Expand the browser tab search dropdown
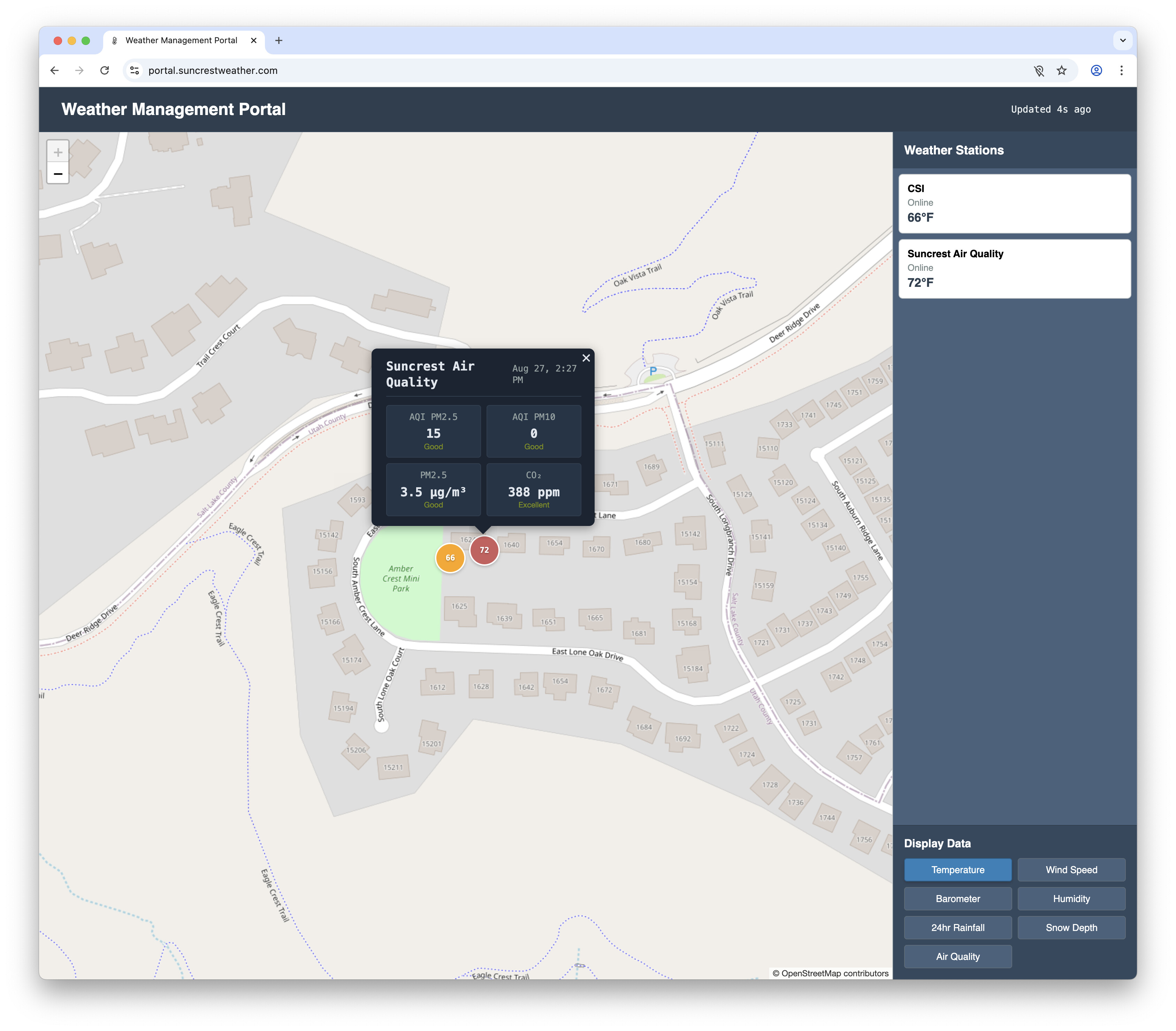1176x1031 pixels. pyautogui.click(x=1122, y=40)
